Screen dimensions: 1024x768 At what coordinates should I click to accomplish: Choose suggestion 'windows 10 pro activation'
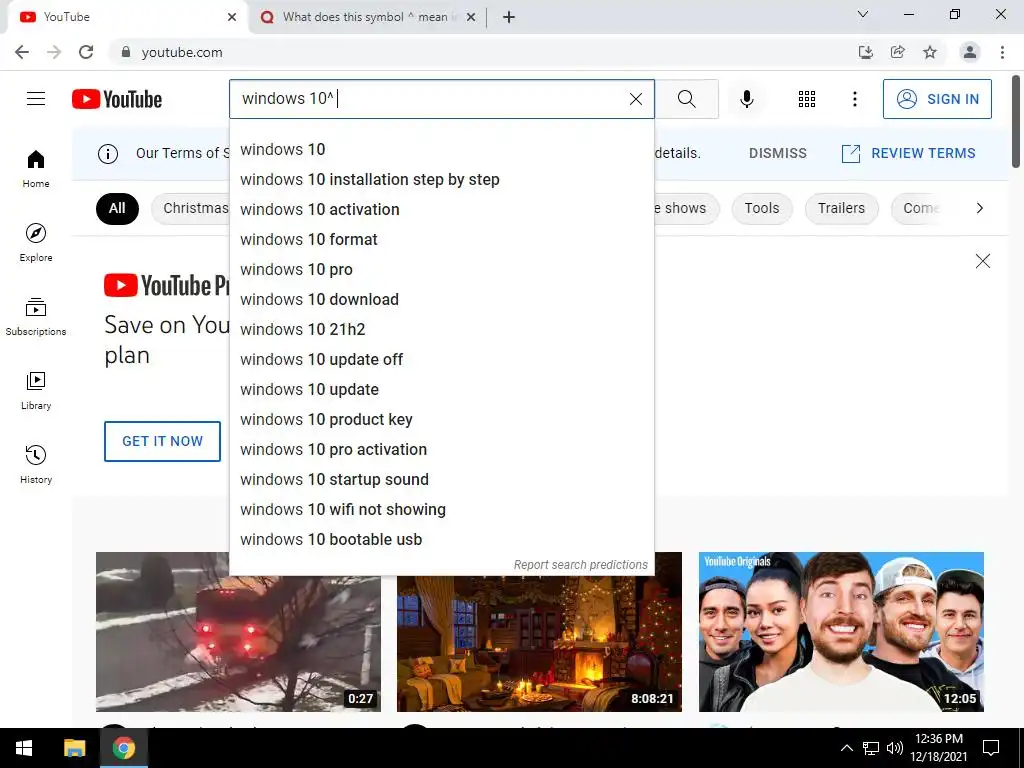(441, 450)
